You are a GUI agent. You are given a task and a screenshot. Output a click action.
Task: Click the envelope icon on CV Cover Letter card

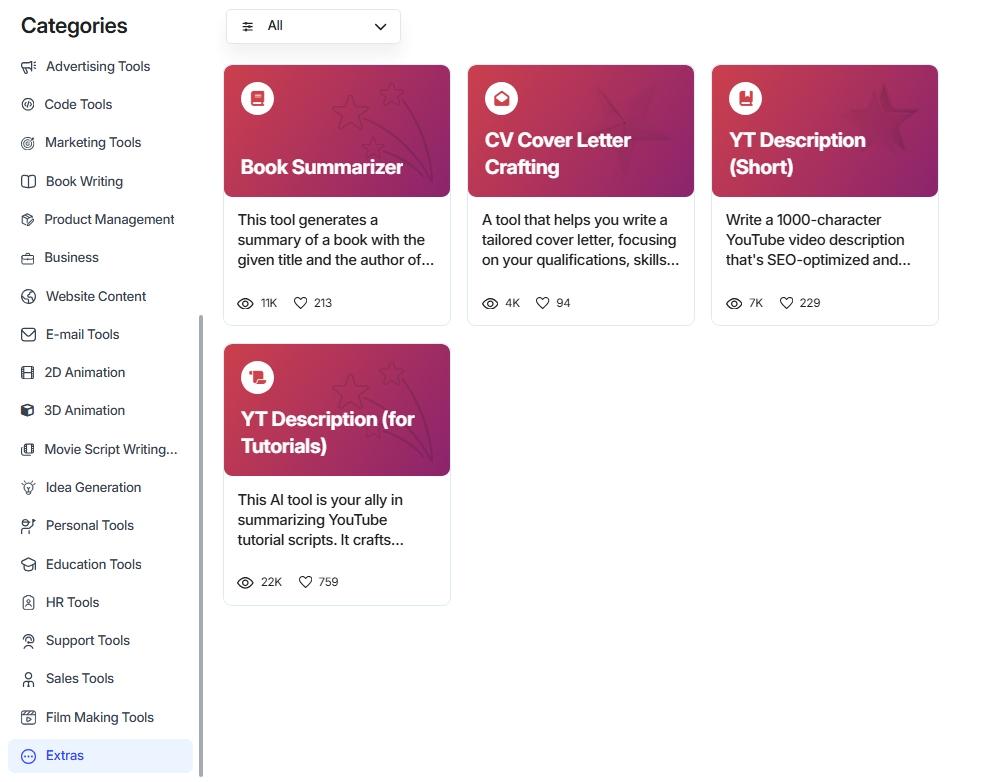[501, 99]
